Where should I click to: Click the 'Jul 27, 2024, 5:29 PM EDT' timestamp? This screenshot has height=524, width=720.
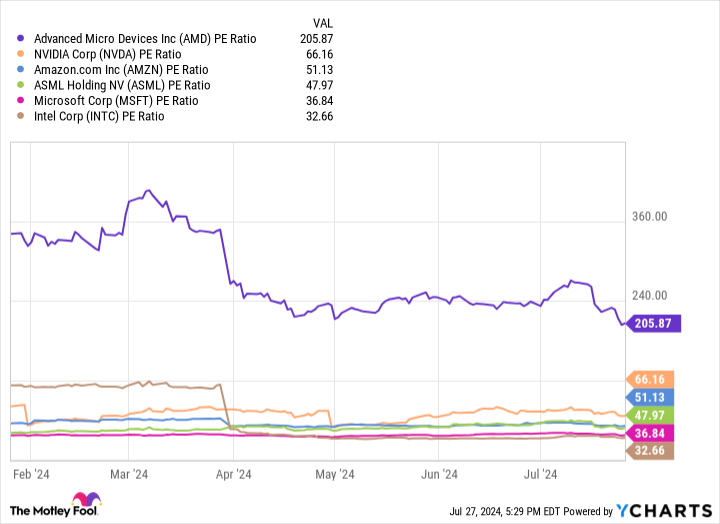point(505,511)
